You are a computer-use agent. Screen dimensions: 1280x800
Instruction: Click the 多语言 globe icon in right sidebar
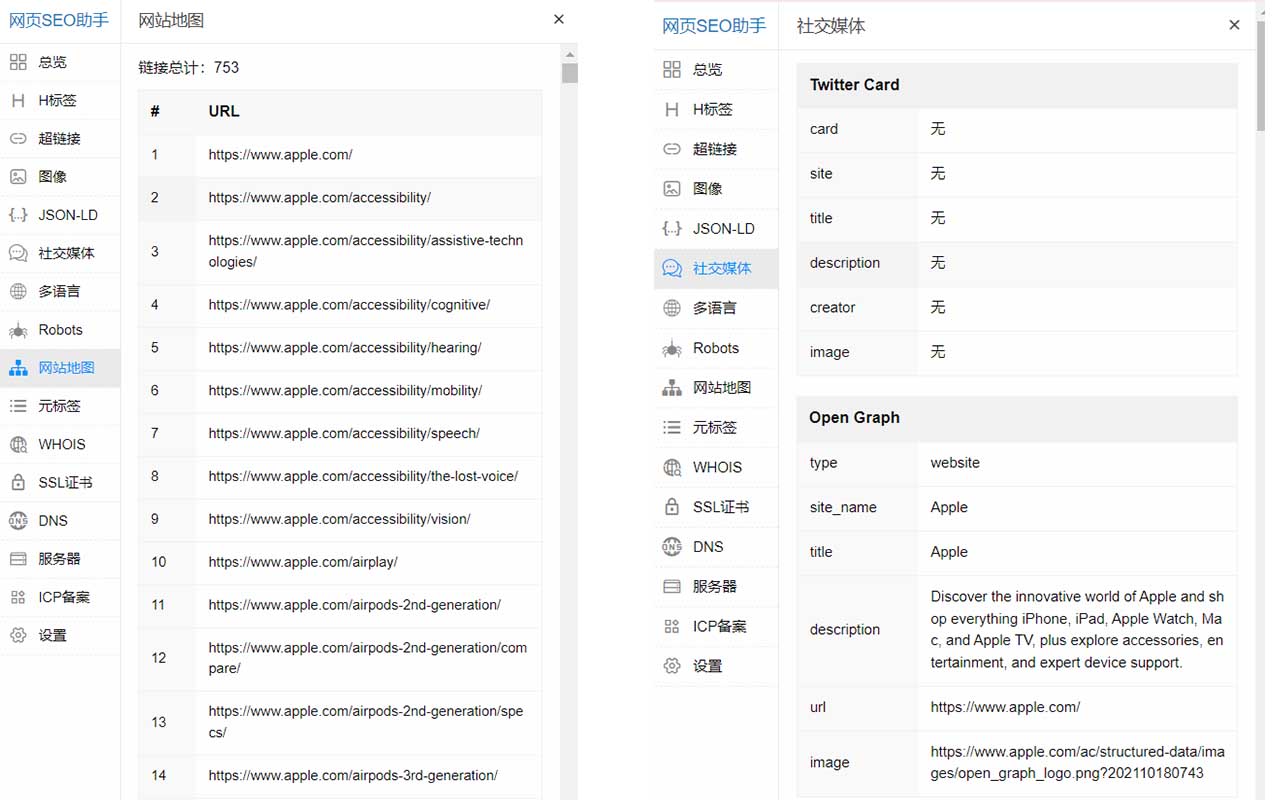tap(672, 308)
